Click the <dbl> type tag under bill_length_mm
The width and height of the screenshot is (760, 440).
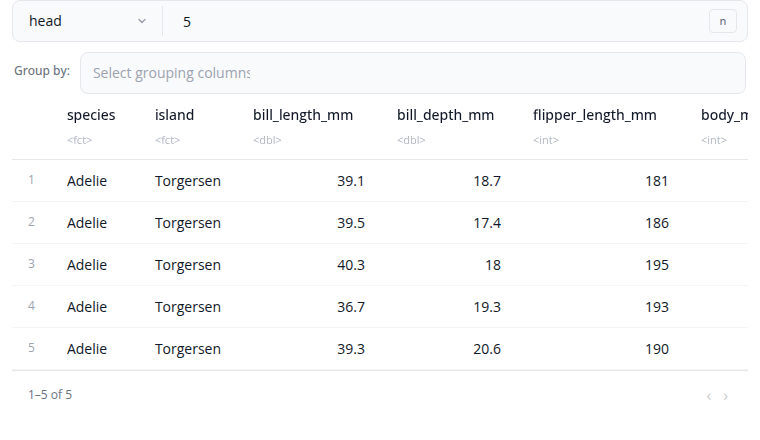click(267, 140)
